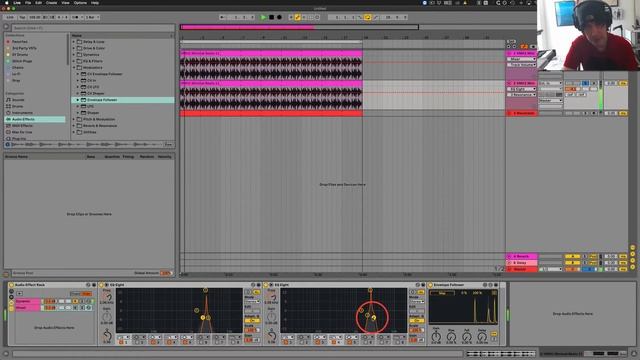Click the EQ & Filters folder icon

pos(80,61)
